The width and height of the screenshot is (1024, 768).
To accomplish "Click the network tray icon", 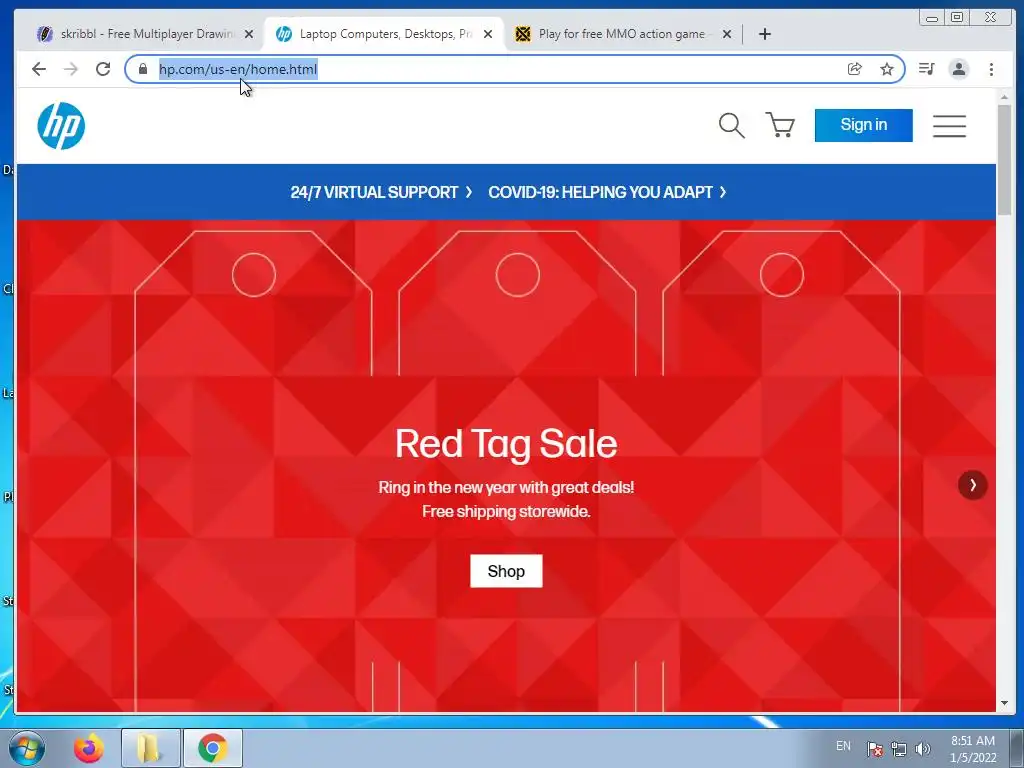I will [899, 748].
